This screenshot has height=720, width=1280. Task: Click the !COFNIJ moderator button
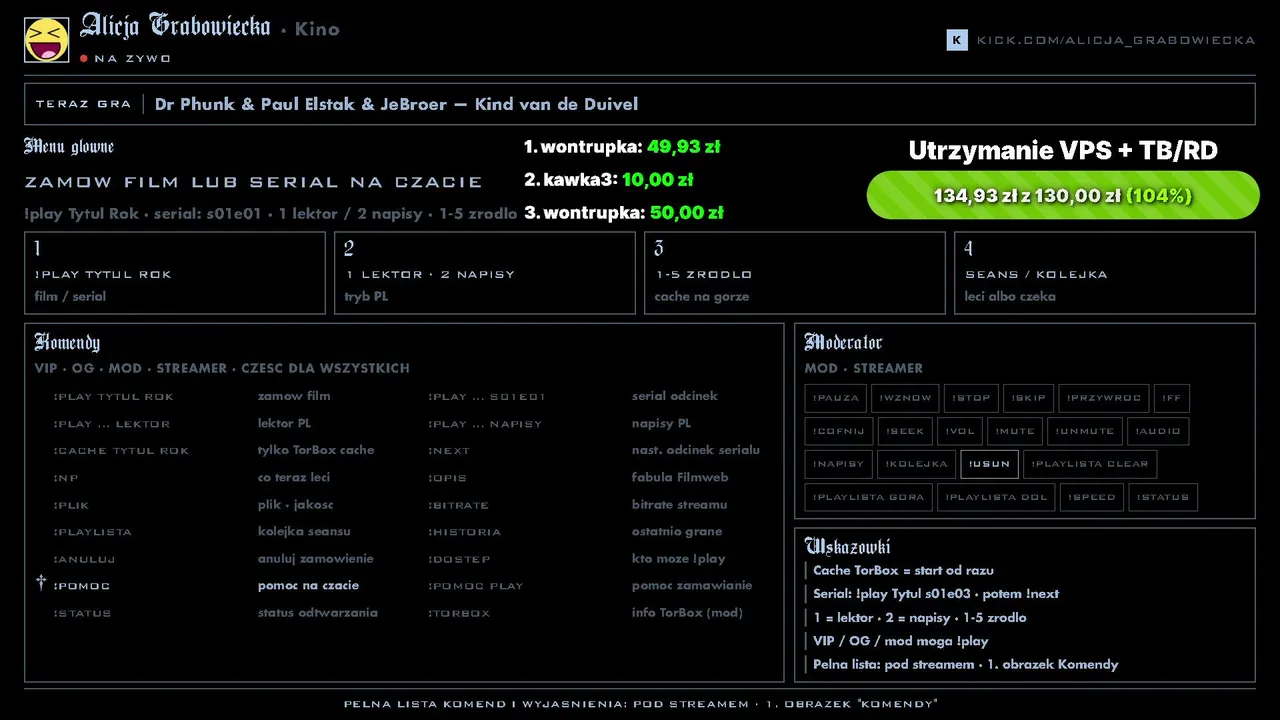tap(839, 431)
